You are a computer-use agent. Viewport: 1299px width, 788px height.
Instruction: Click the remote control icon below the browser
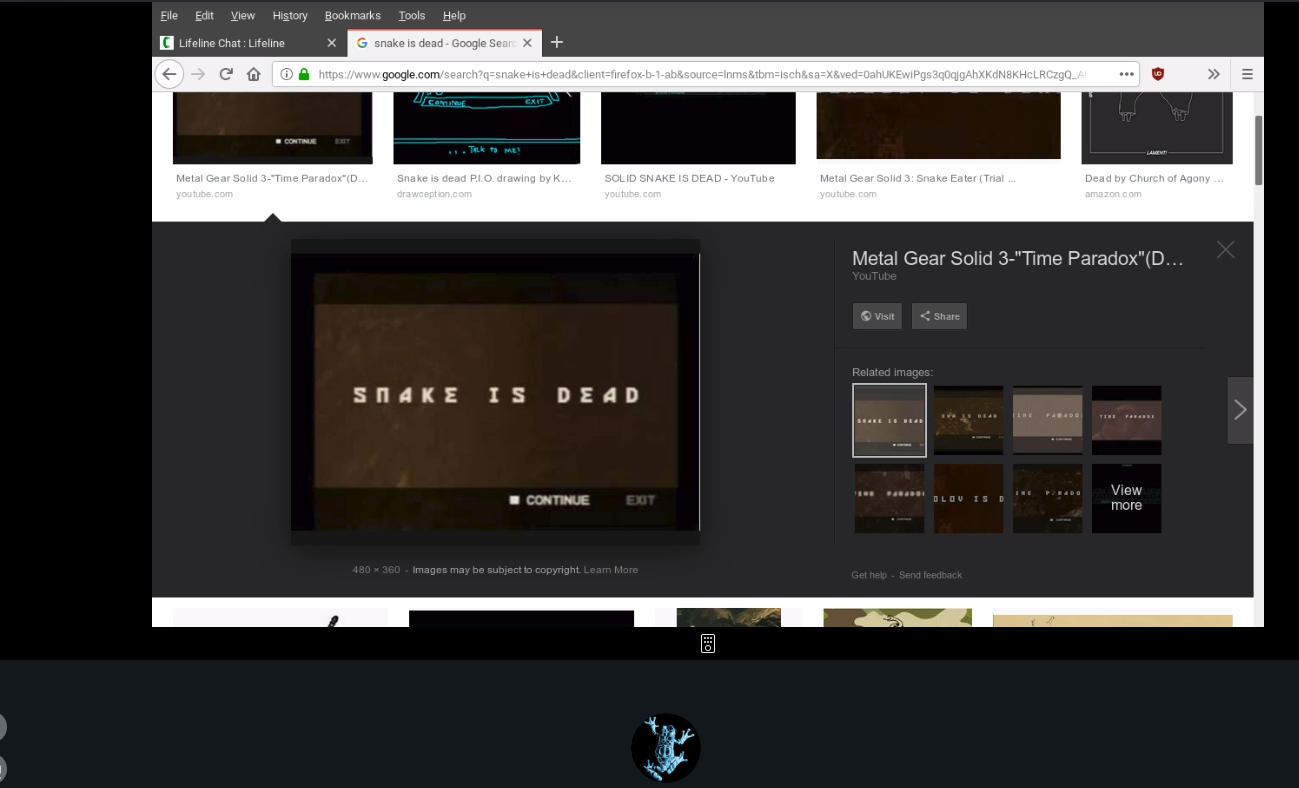pos(708,644)
